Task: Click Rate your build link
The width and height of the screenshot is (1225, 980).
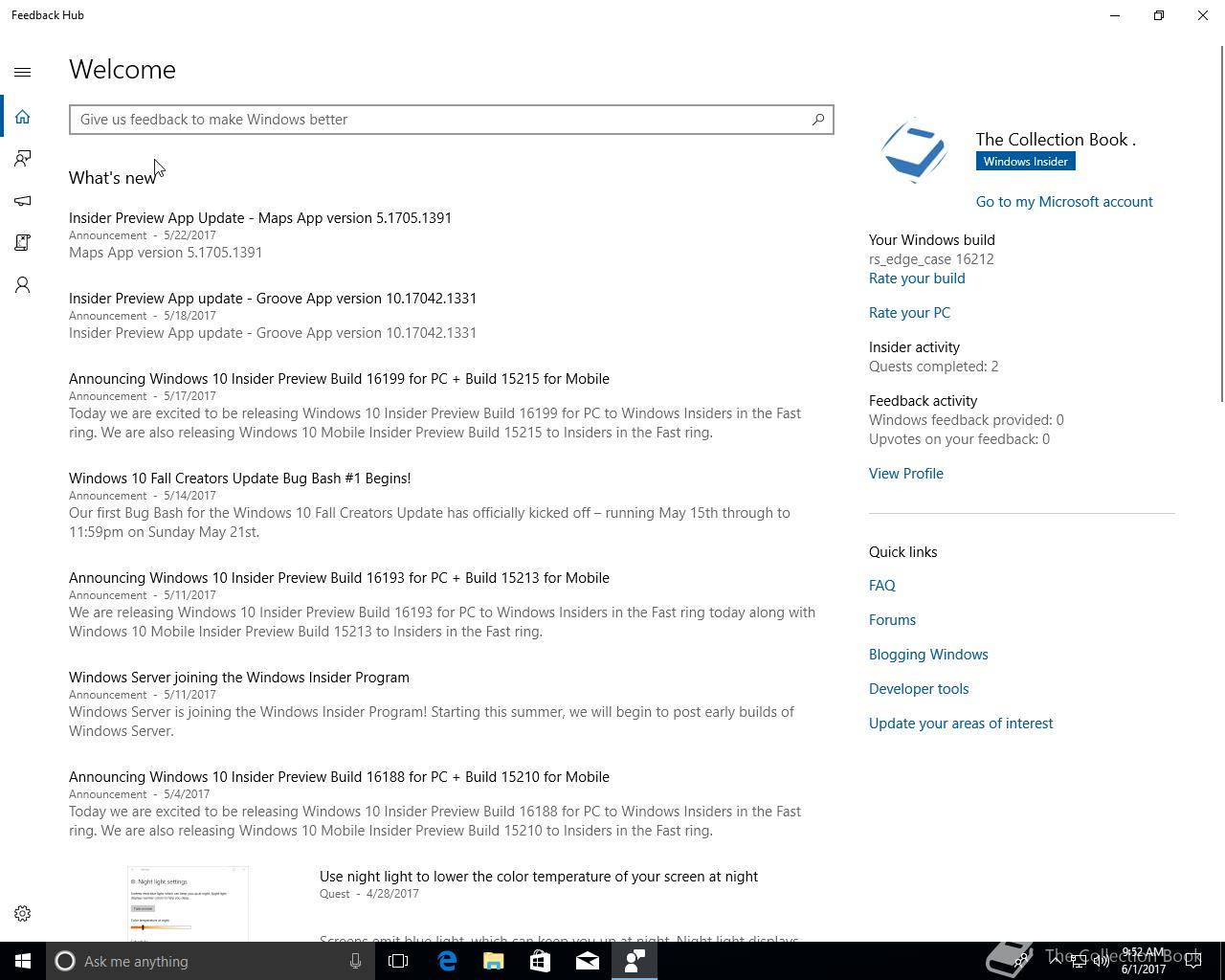Action: coord(917,278)
